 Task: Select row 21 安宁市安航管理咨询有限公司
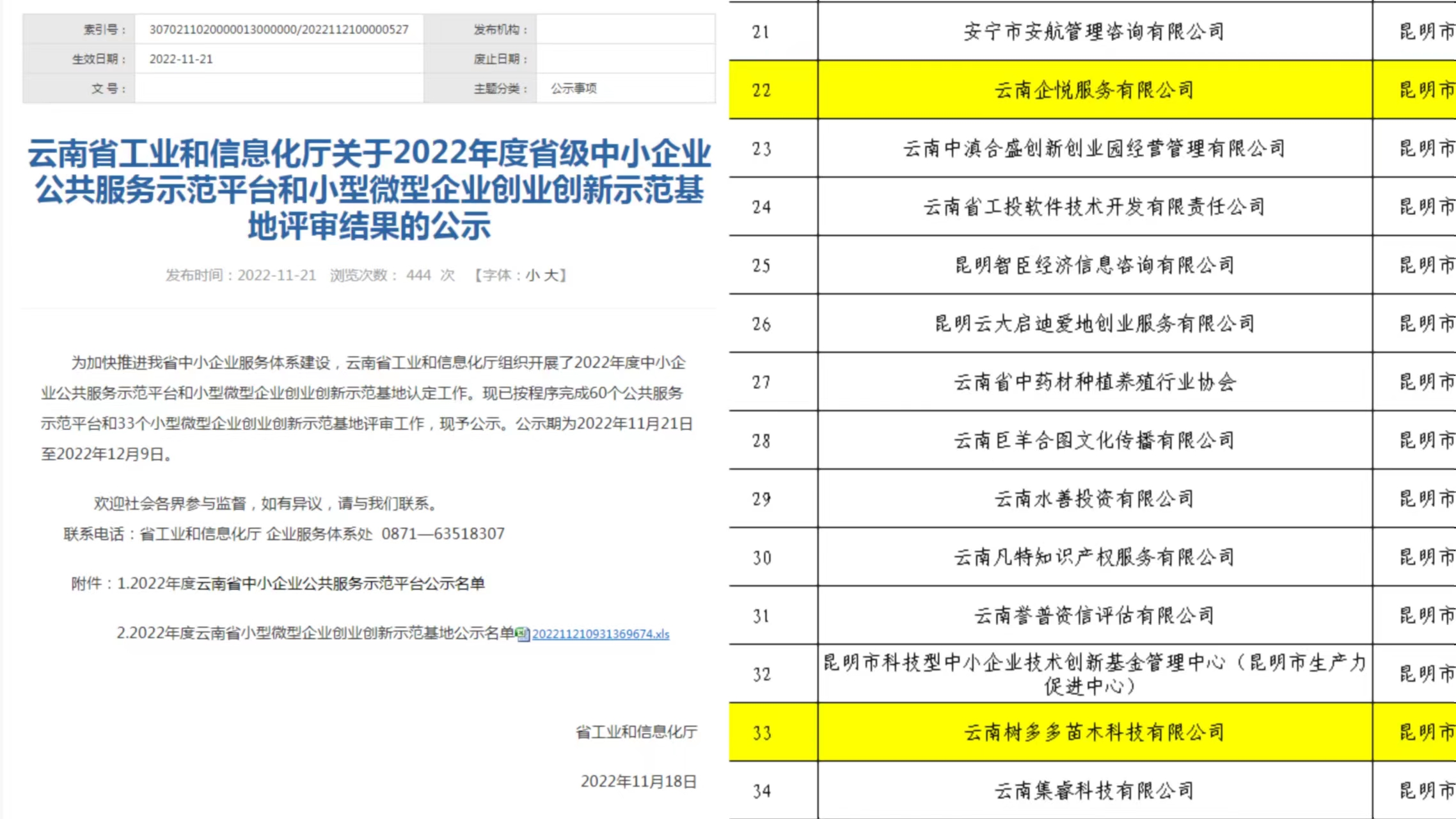[x=1094, y=31]
